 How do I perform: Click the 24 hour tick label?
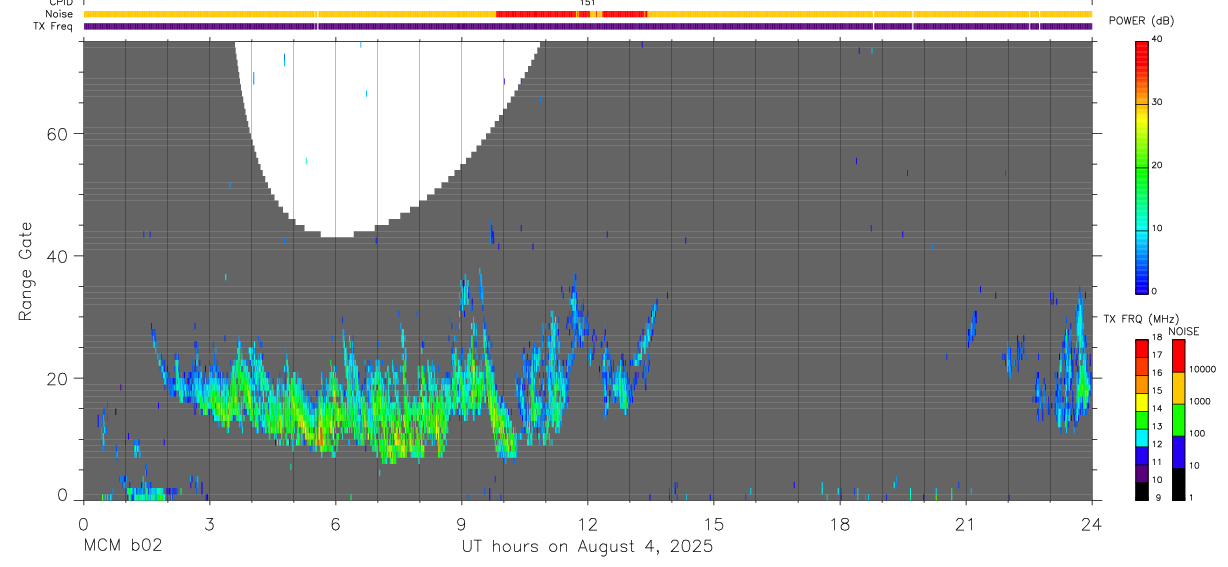click(x=1092, y=523)
